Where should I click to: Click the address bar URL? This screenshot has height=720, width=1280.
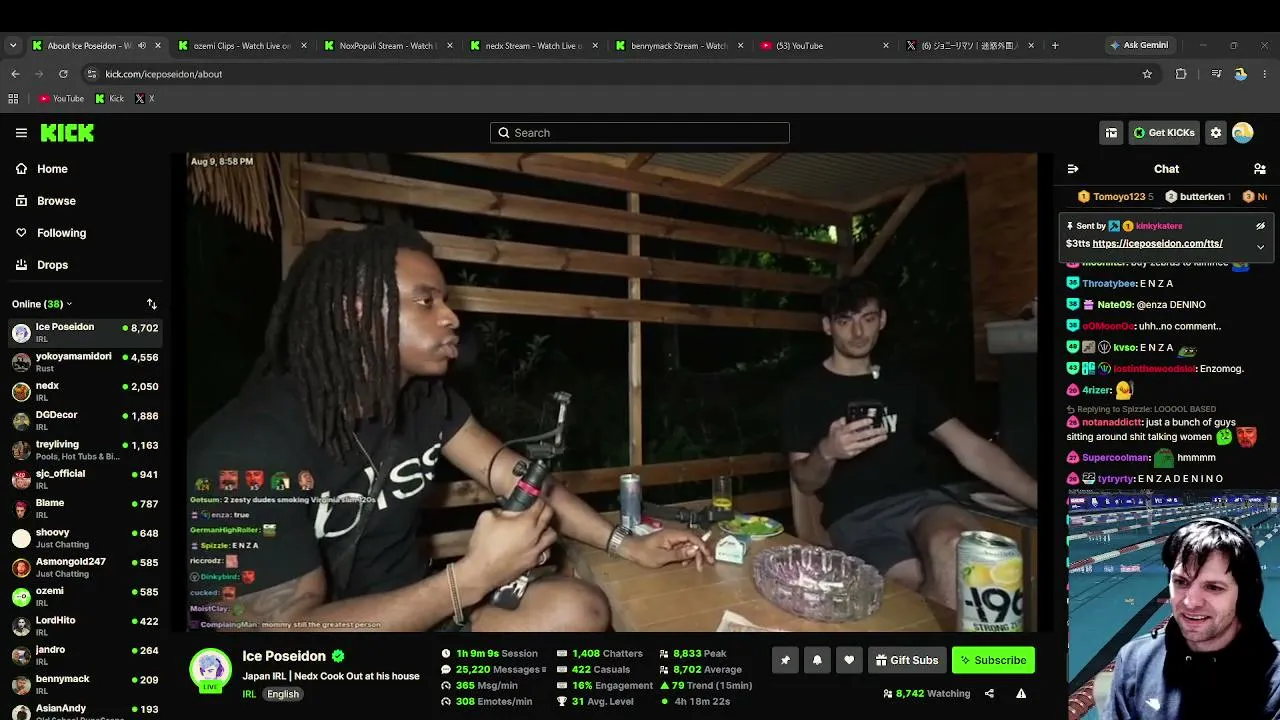(164, 74)
